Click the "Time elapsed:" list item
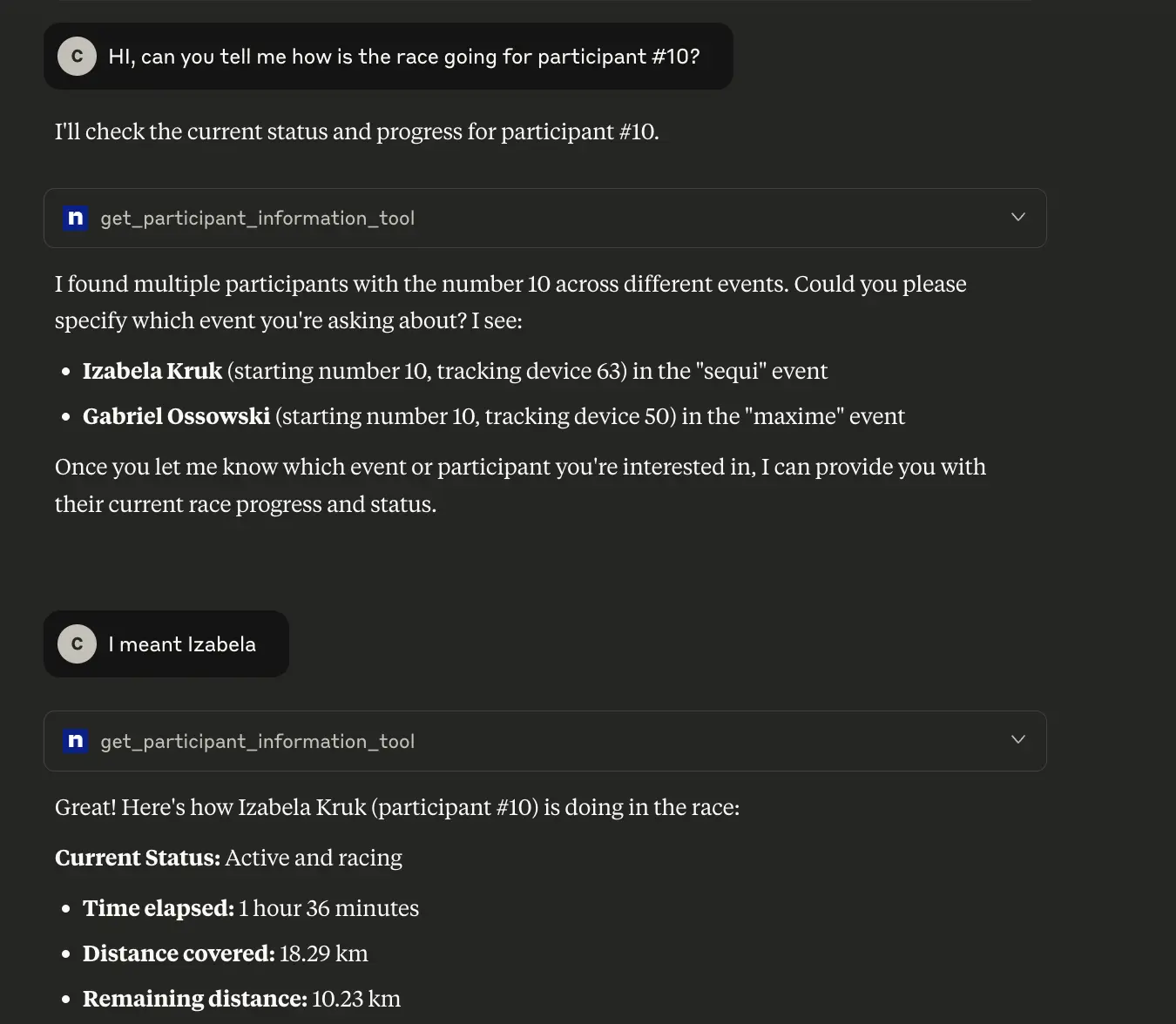Image resolution: width=1176 pixels, height=1024 pixels. click(251, 908)
